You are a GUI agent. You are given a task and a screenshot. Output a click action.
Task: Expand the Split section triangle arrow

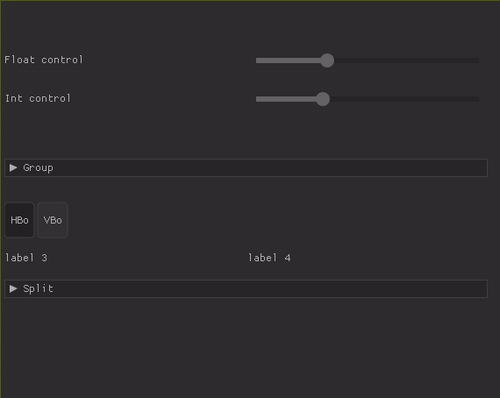tap(13, 289)
